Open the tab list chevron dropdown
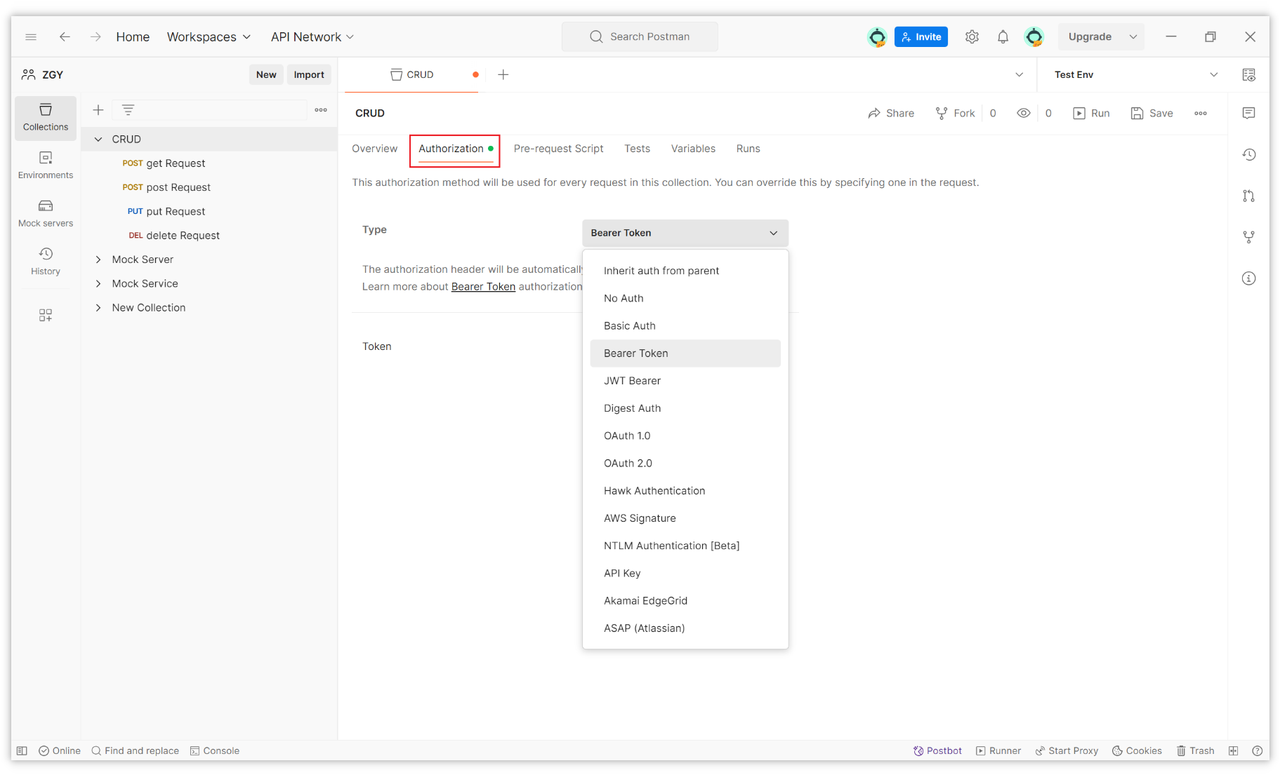Screen dimensions: 1280x775 1019,75
